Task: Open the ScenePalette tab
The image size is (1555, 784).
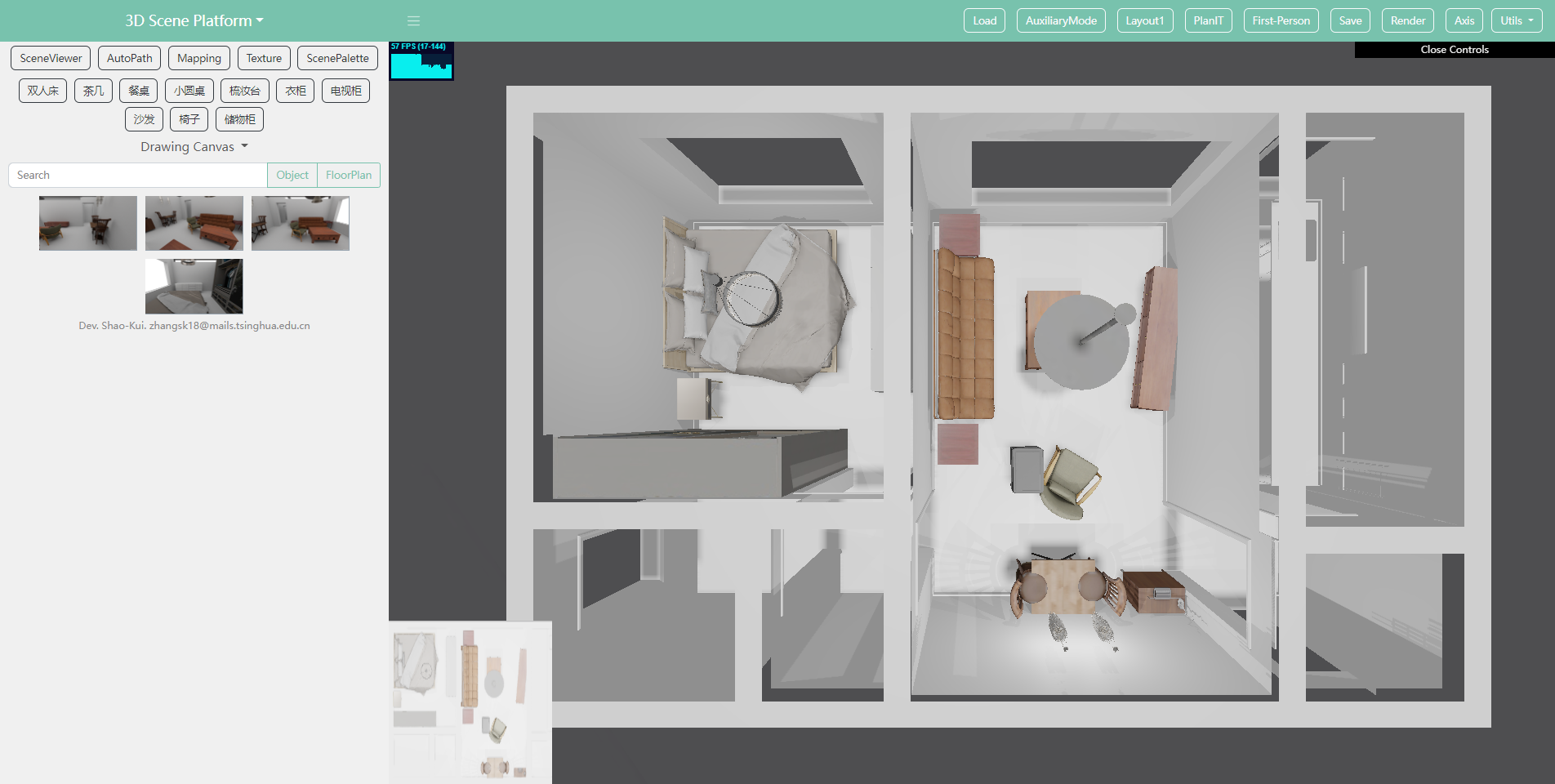Action: point(337,58)
